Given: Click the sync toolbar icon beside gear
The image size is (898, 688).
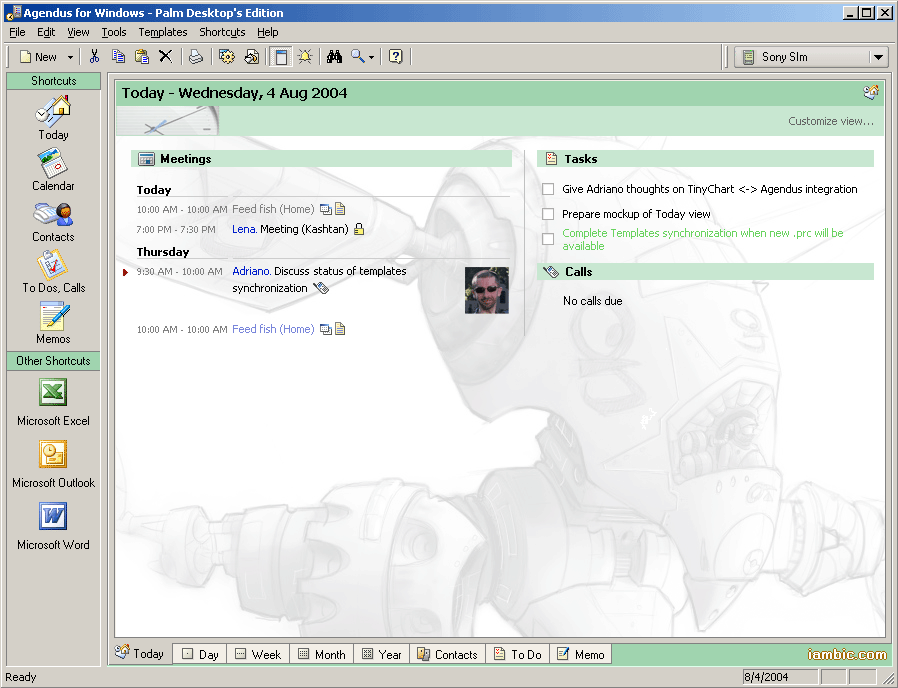Looking at the screenshot, I should click(x=251, y=56).
